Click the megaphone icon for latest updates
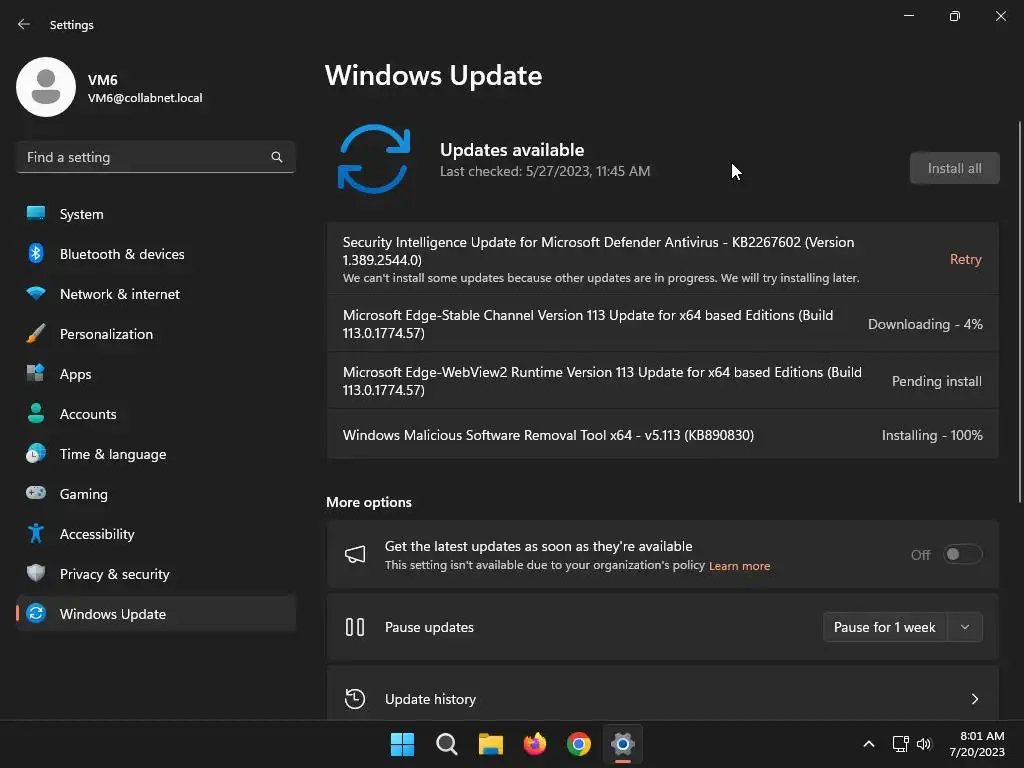 (x=355, y=554)
